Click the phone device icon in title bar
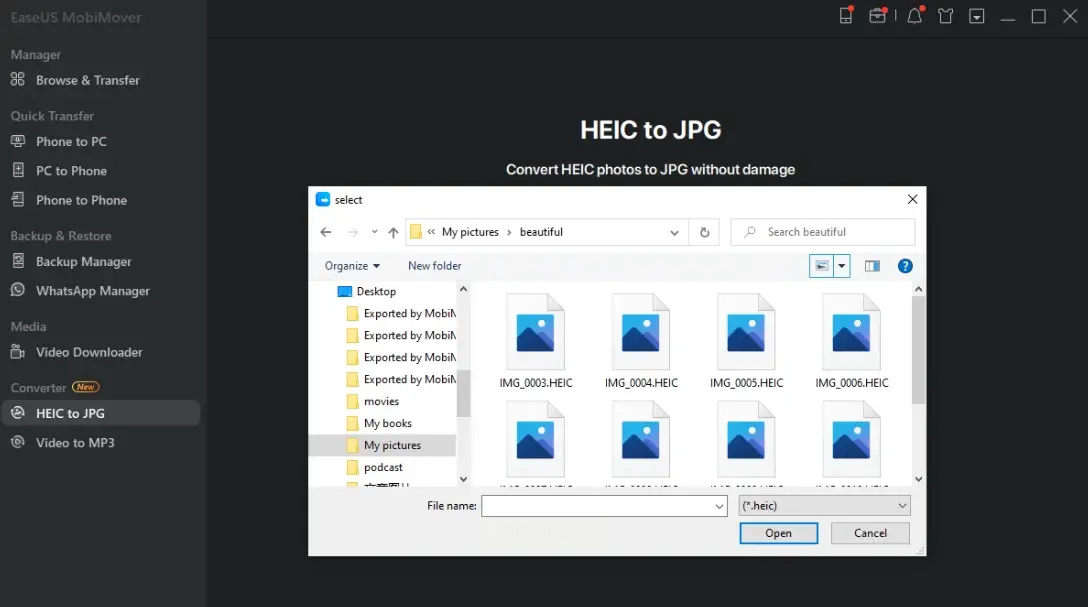This screenshot has height=607, width=1088. pyautogui.click(x=846, y=16)
